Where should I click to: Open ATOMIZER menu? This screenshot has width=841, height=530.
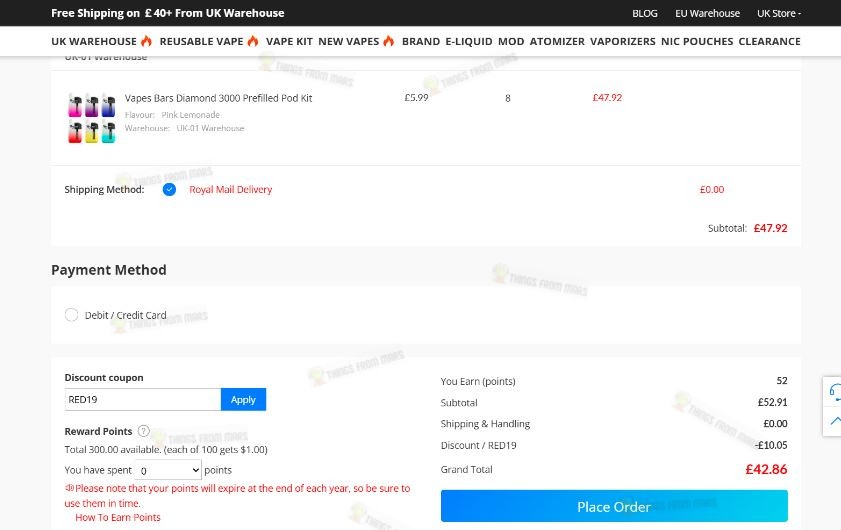click(x=557, y=41)
